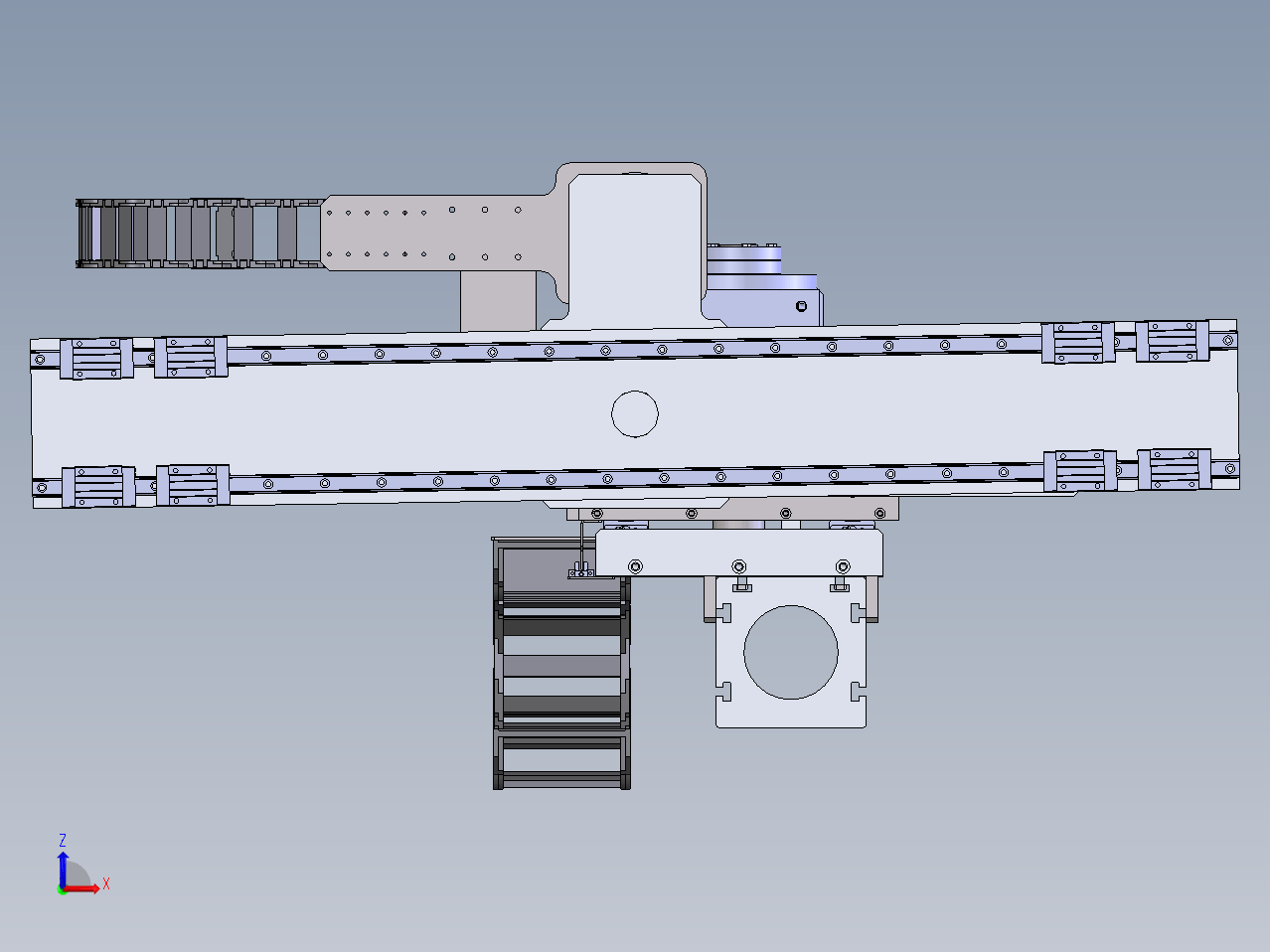Pick the round flanged disc beside the bracket
1270x952 pixels.
[745, 261]
